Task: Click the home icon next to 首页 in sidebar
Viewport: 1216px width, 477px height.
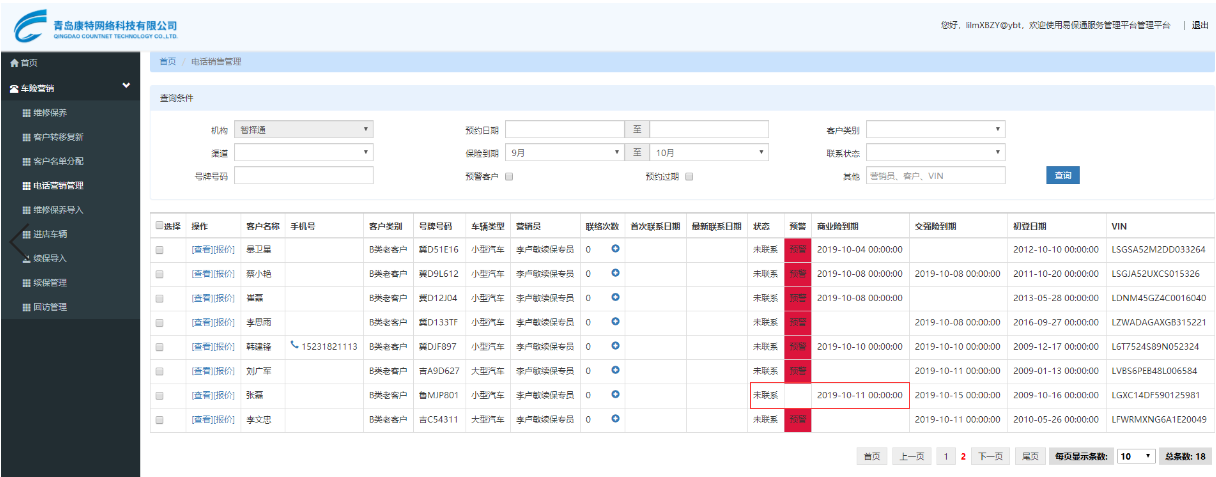Action: click(x=14, y=63)
